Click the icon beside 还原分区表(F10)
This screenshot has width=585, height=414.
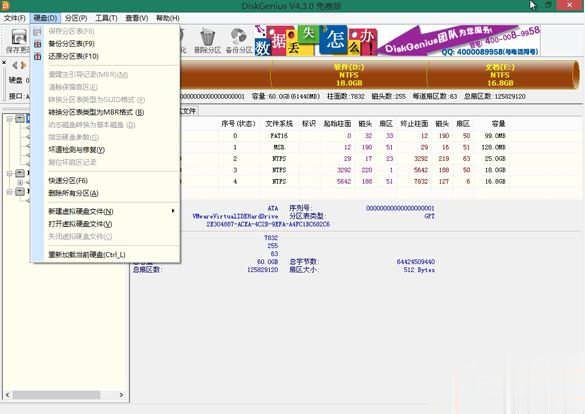(37, 56)
